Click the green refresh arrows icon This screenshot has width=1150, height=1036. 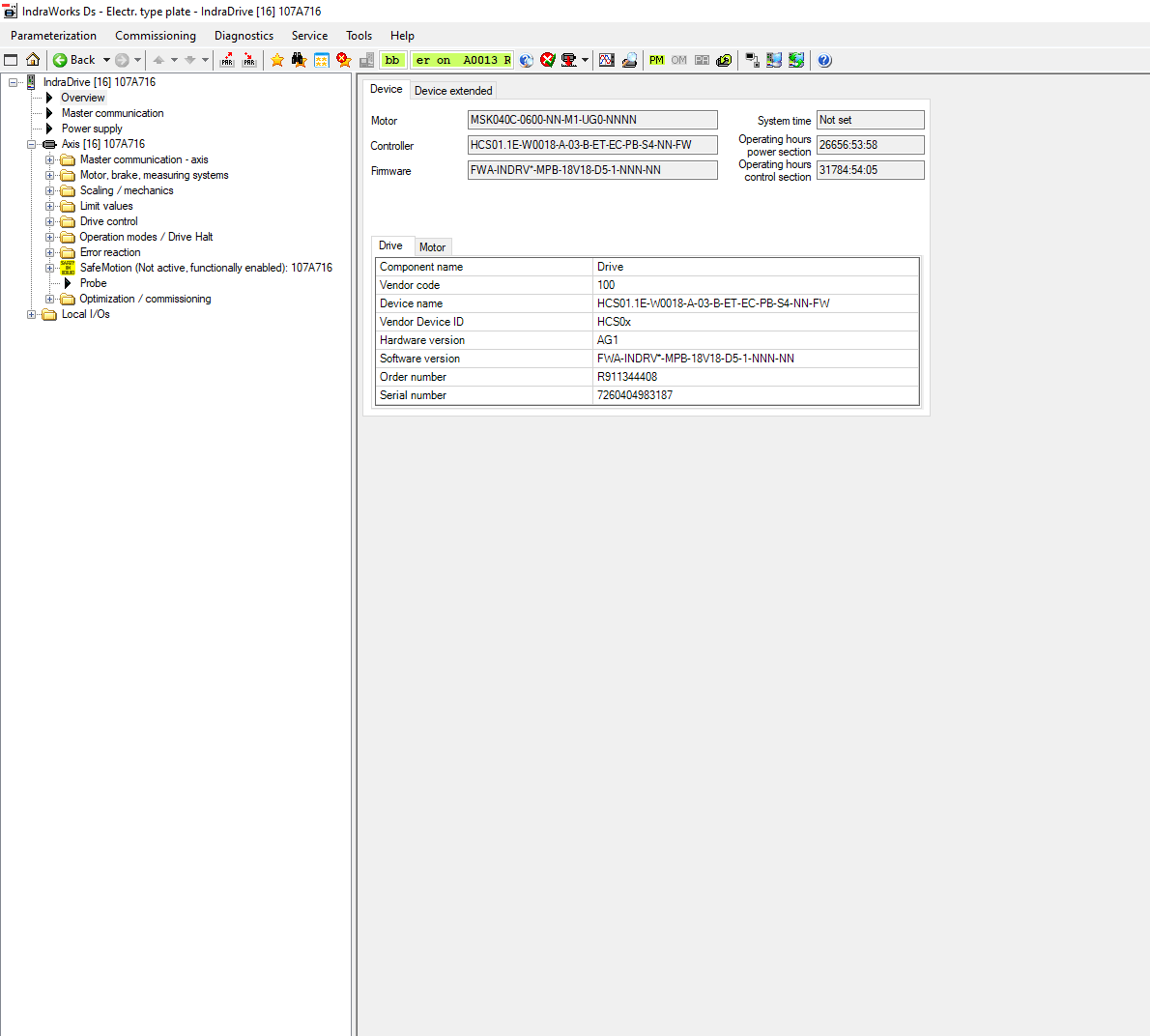click(796, 60)
